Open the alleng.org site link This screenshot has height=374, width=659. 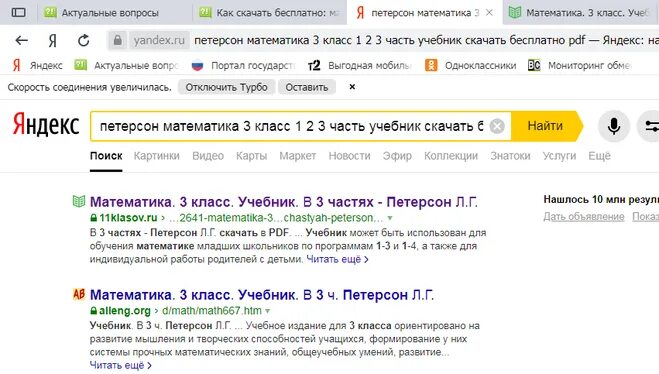[x=124, y=311]
